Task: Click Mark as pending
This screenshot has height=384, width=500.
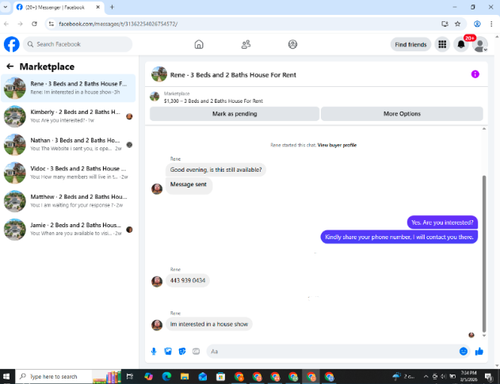Action: tap(235, 114)
